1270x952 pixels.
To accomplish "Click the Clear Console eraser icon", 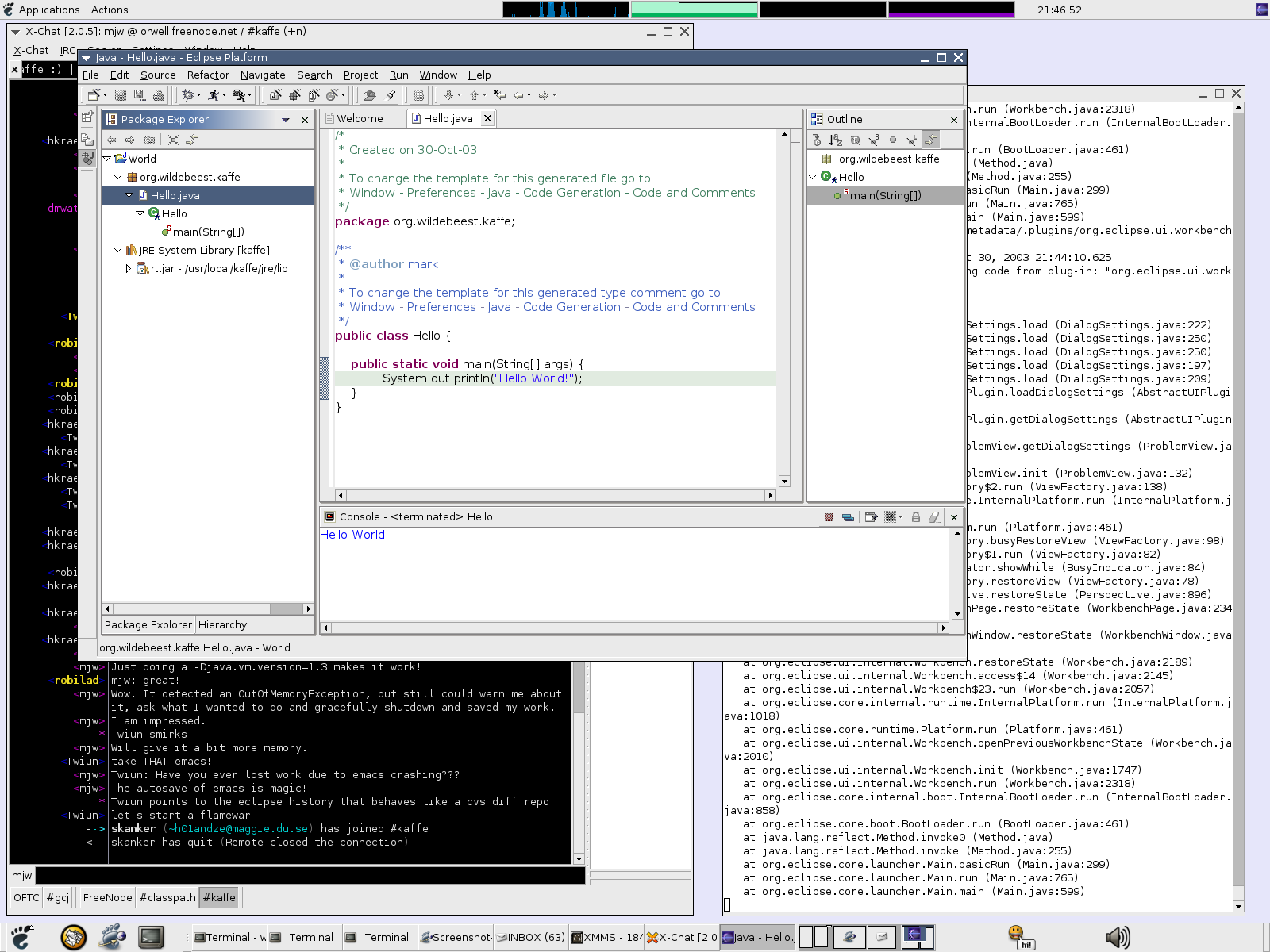I will tap(934, 517).
